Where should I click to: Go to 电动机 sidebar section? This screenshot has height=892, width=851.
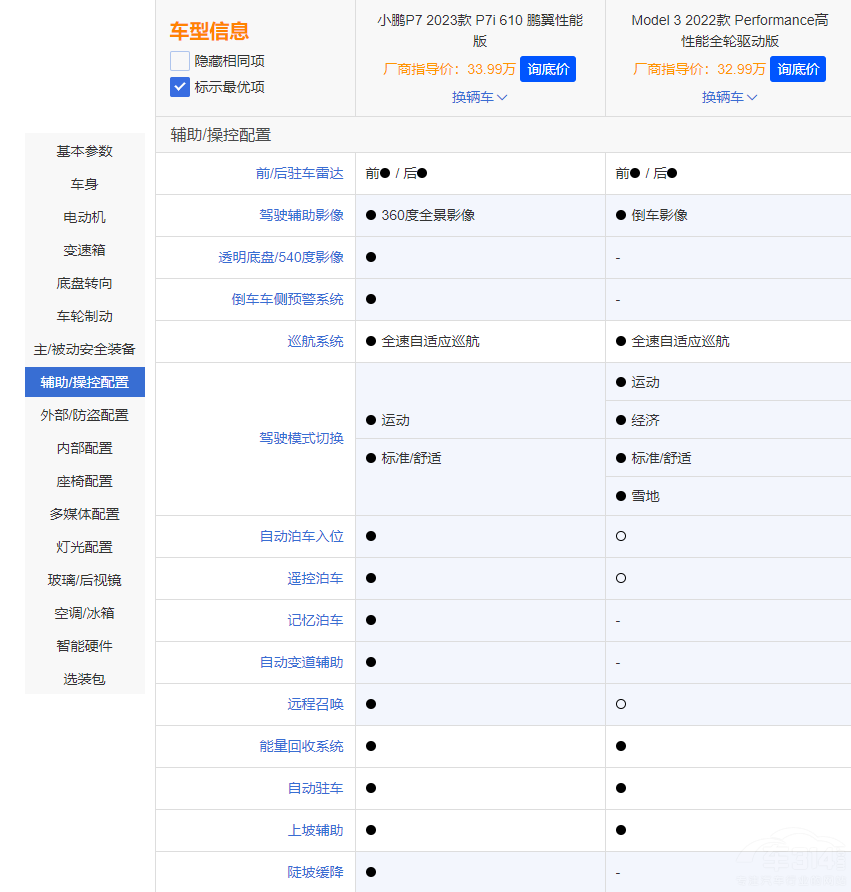pyautogui.click(x=85, y=217)
